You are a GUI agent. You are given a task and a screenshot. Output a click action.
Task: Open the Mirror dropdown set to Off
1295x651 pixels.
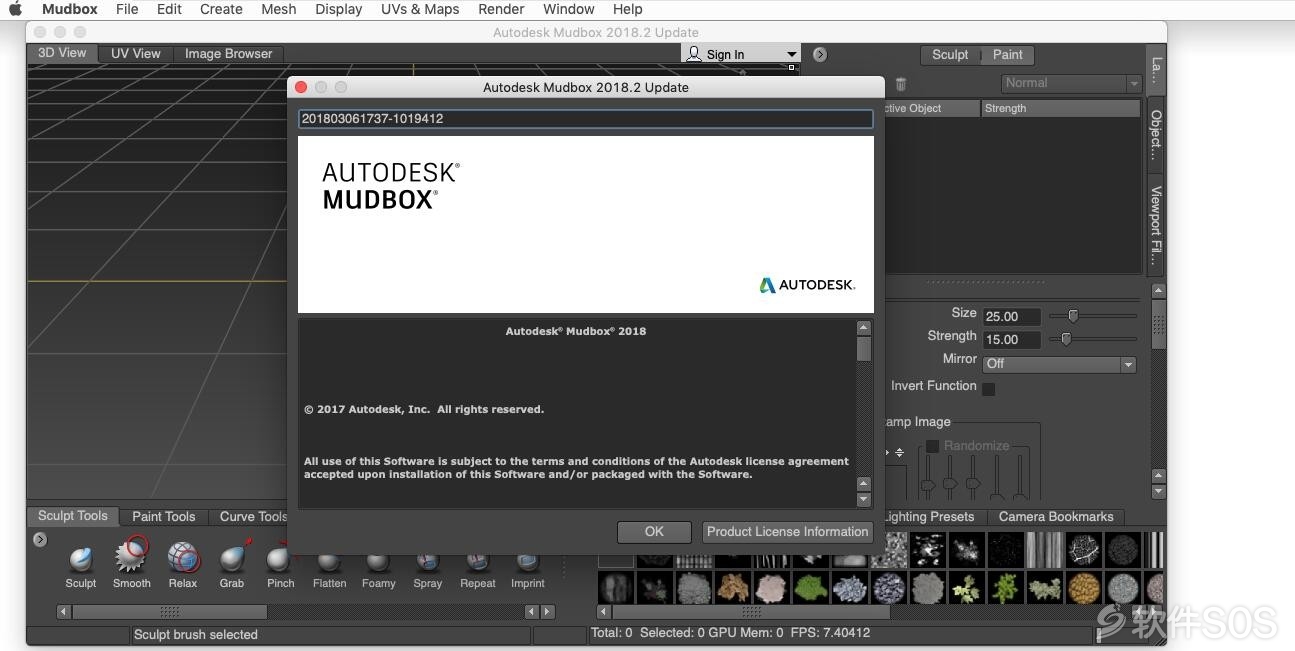click(1059, 364)
